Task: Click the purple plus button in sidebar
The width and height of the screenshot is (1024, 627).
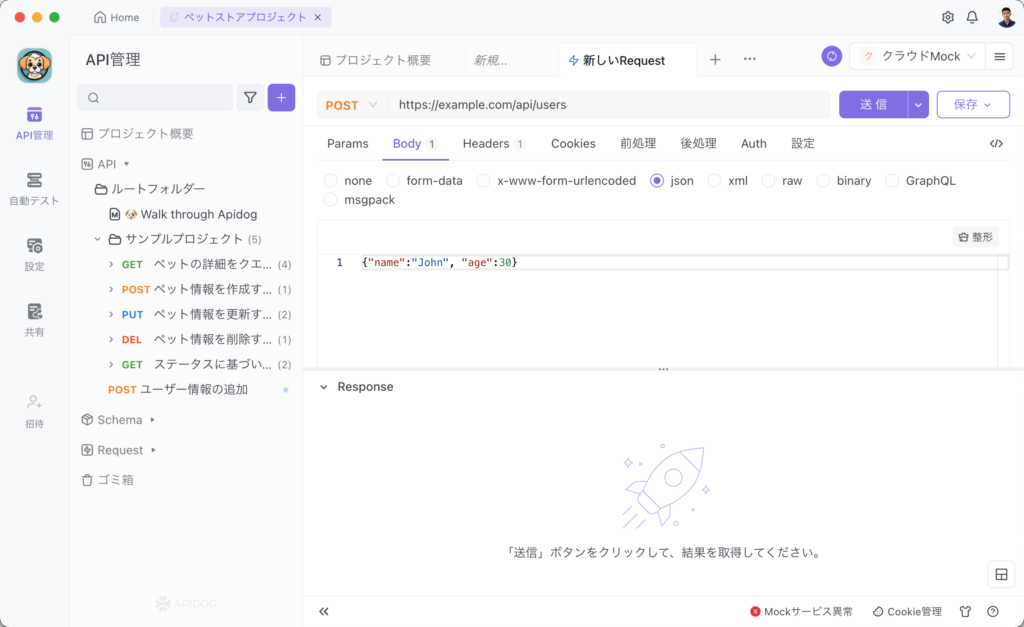Action: point(281,97)
